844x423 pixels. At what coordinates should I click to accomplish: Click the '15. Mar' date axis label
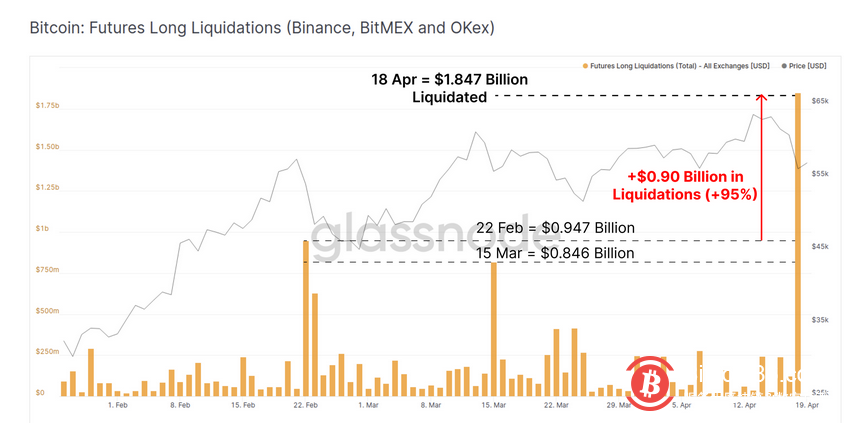493,406
